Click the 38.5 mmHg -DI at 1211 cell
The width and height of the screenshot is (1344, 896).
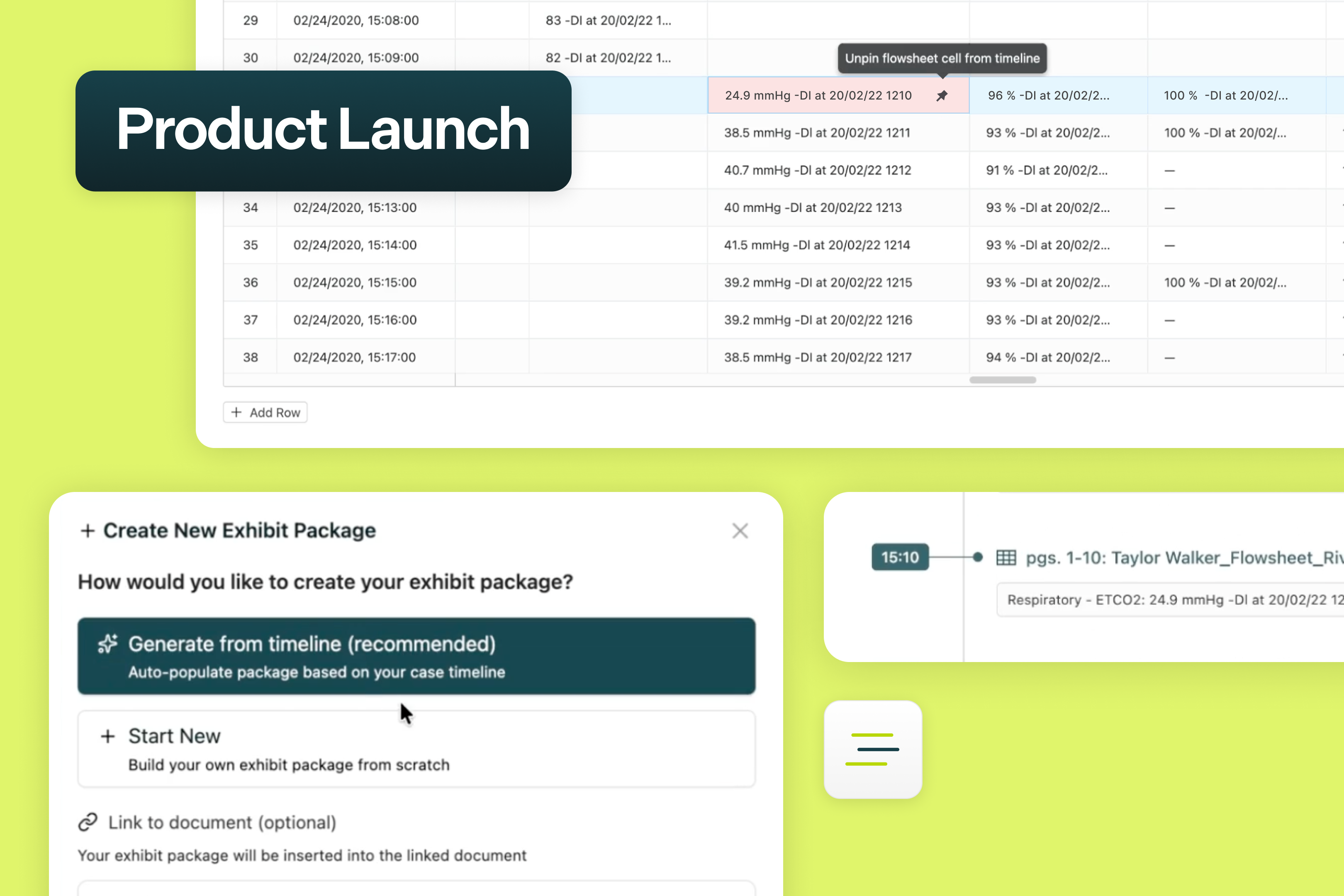[x=817, y=133]
